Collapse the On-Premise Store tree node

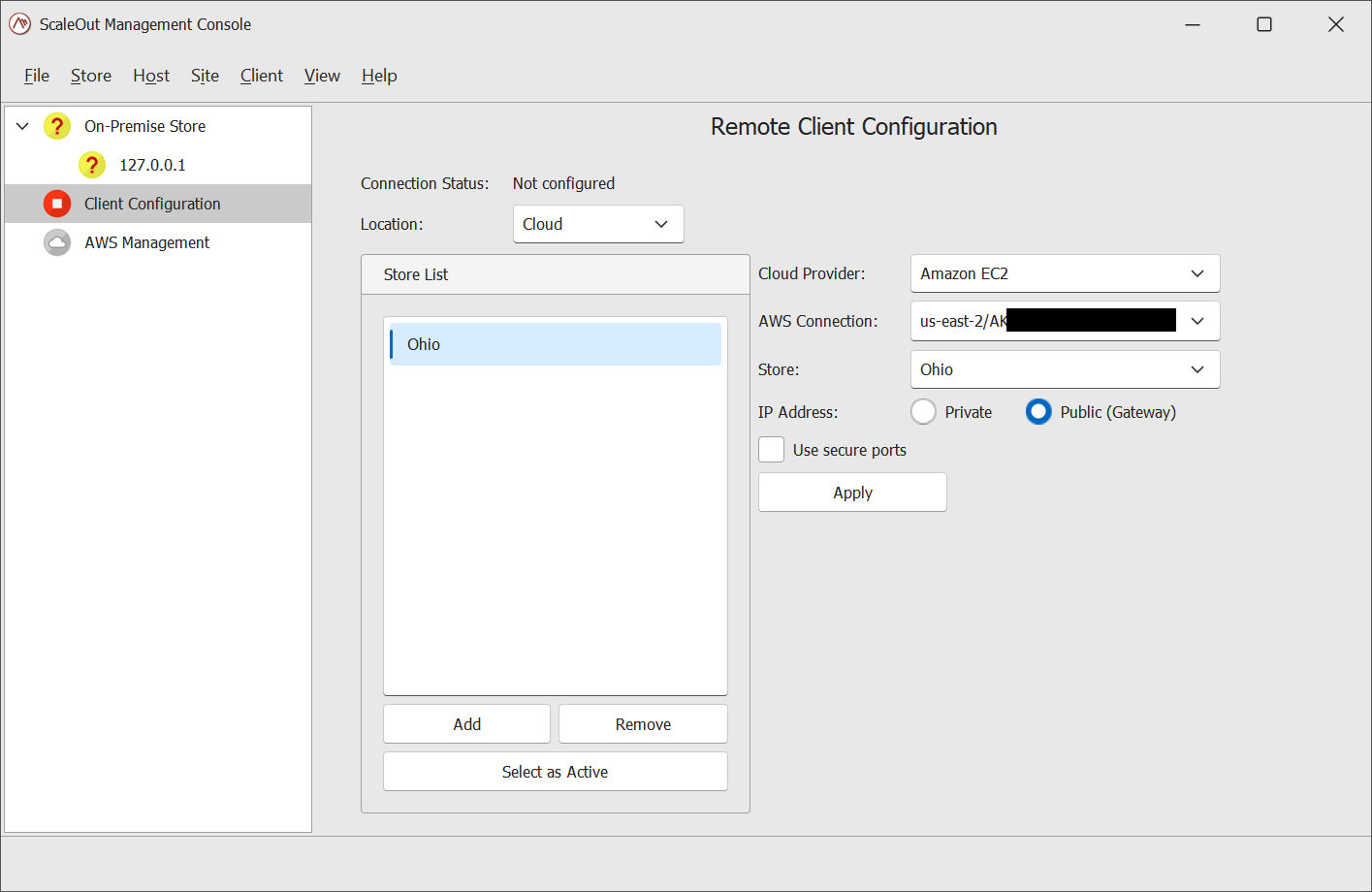pyautogui.click(x=22, y=126)
